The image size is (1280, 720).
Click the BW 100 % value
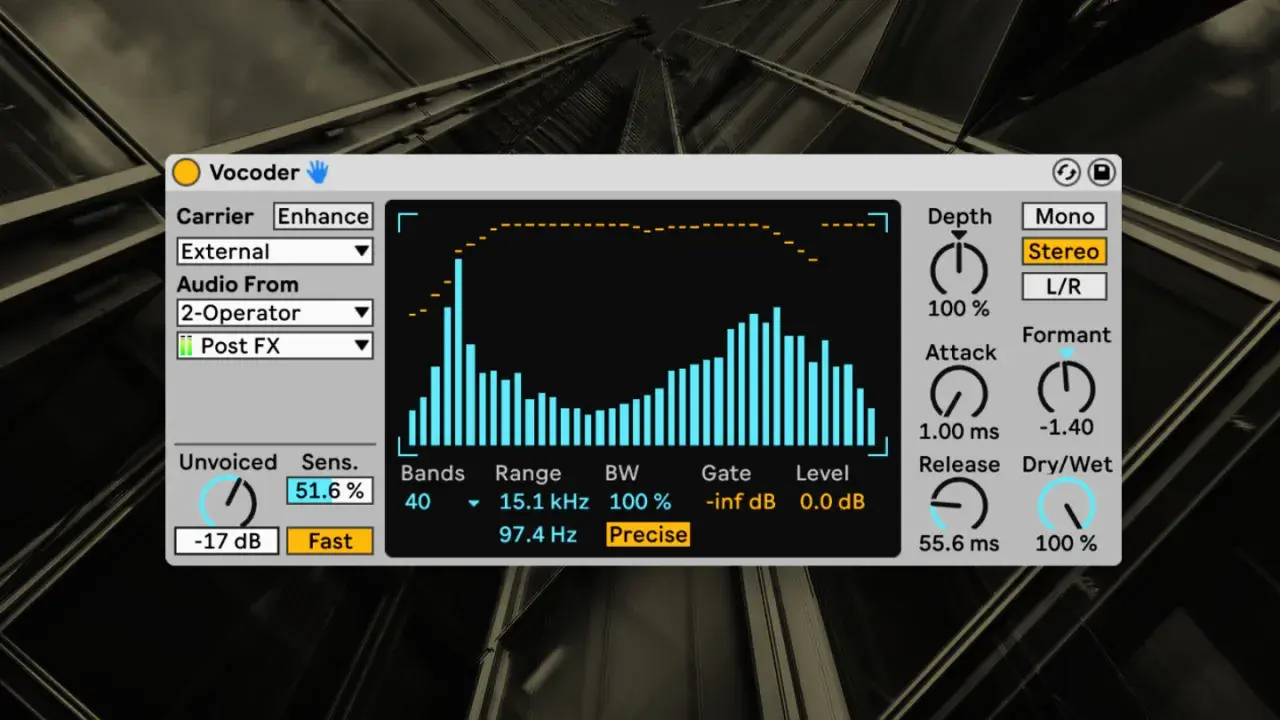coord(640,502)
